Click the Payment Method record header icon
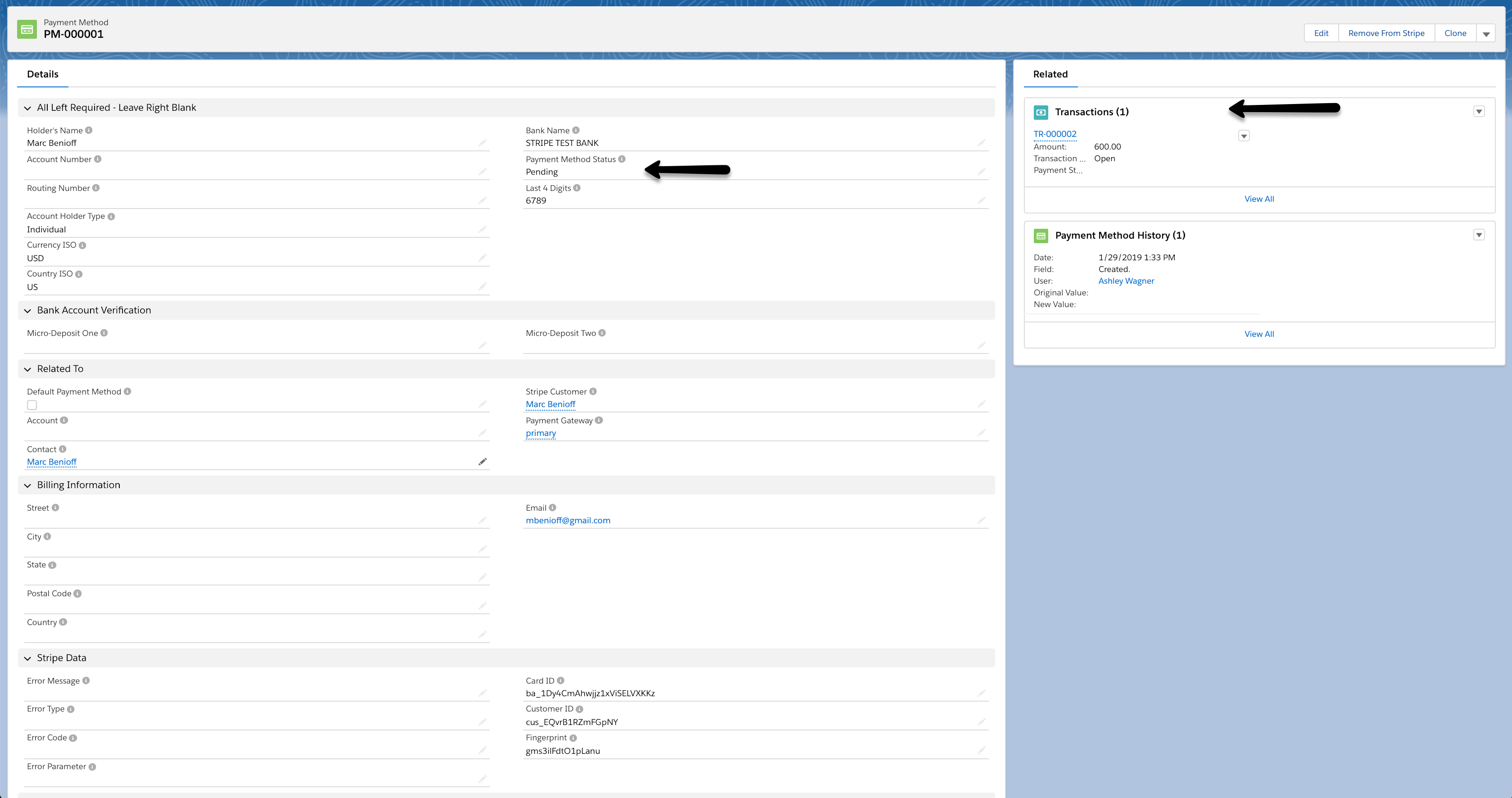The image size is (1512, 798). pyautogui.click(x=27, y=29)
